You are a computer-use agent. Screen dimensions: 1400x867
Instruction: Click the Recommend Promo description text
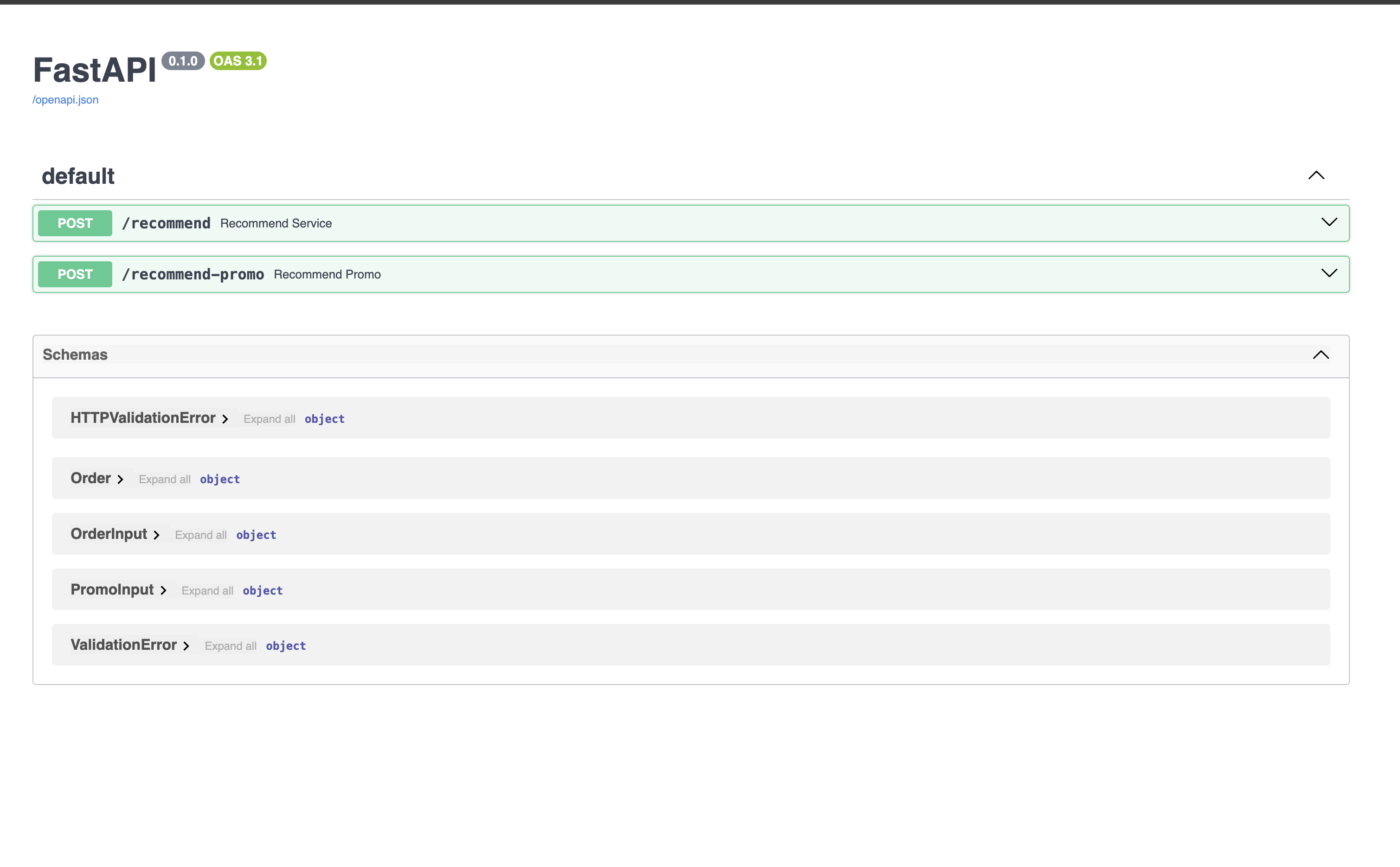(327, 274)
